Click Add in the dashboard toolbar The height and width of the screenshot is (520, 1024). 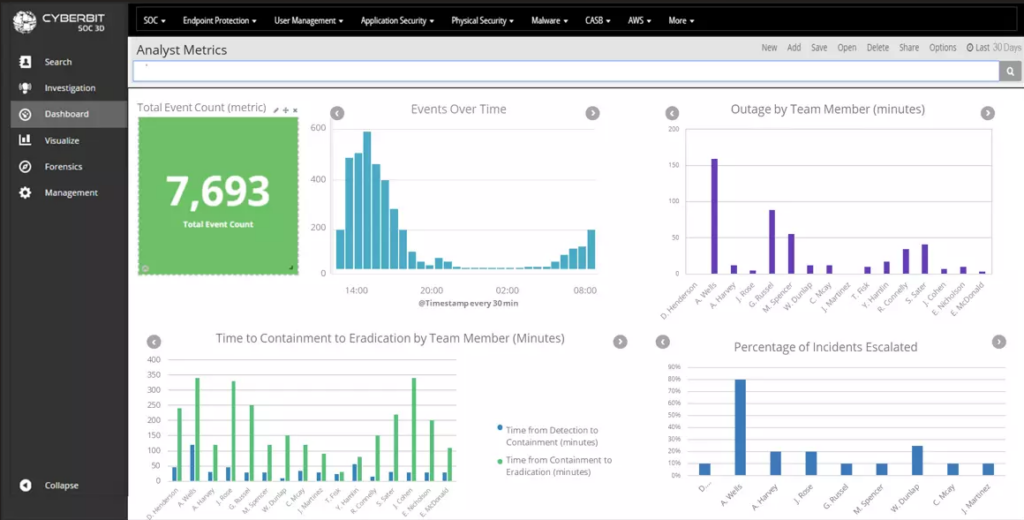pyautogui.click(x=794, y=48)
